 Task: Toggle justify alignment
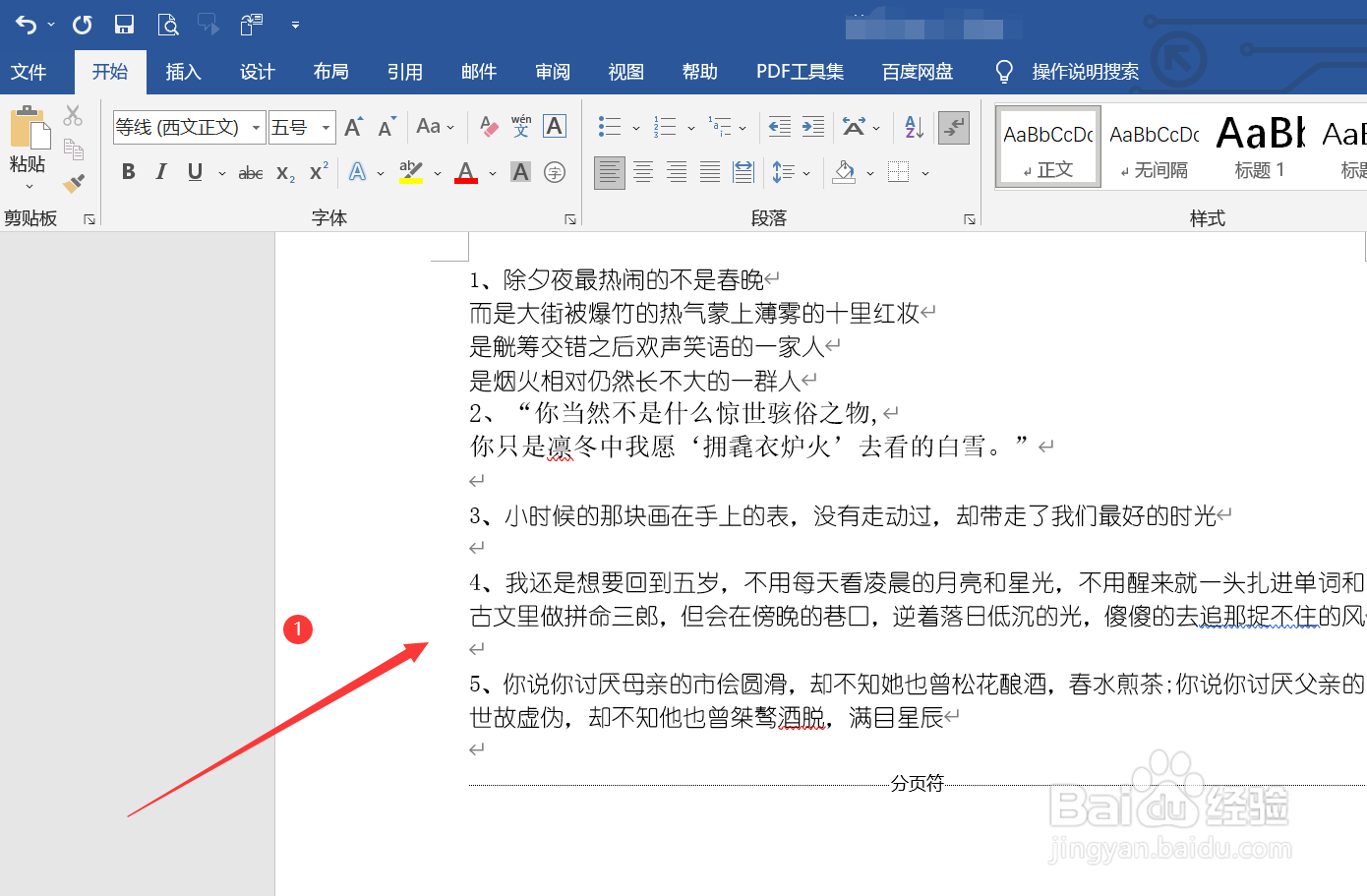tap(710, 172)
